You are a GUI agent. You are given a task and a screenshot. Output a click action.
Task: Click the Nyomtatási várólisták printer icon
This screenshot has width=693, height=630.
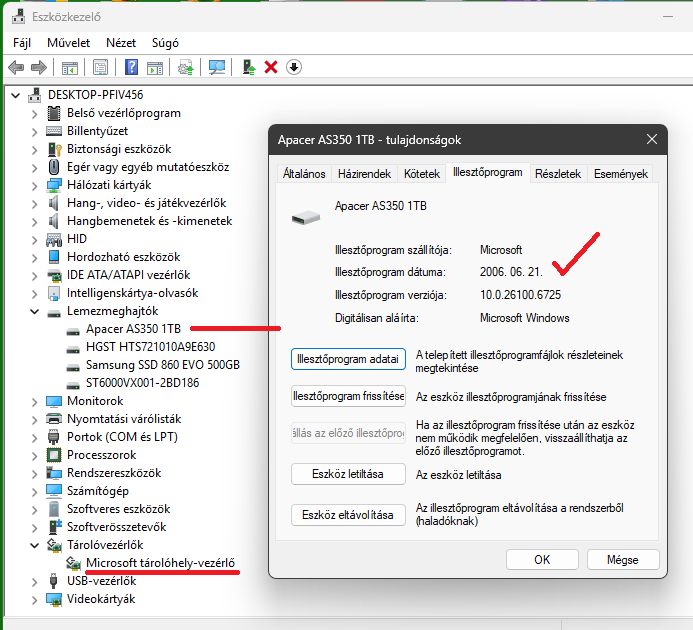click(54, 419)
